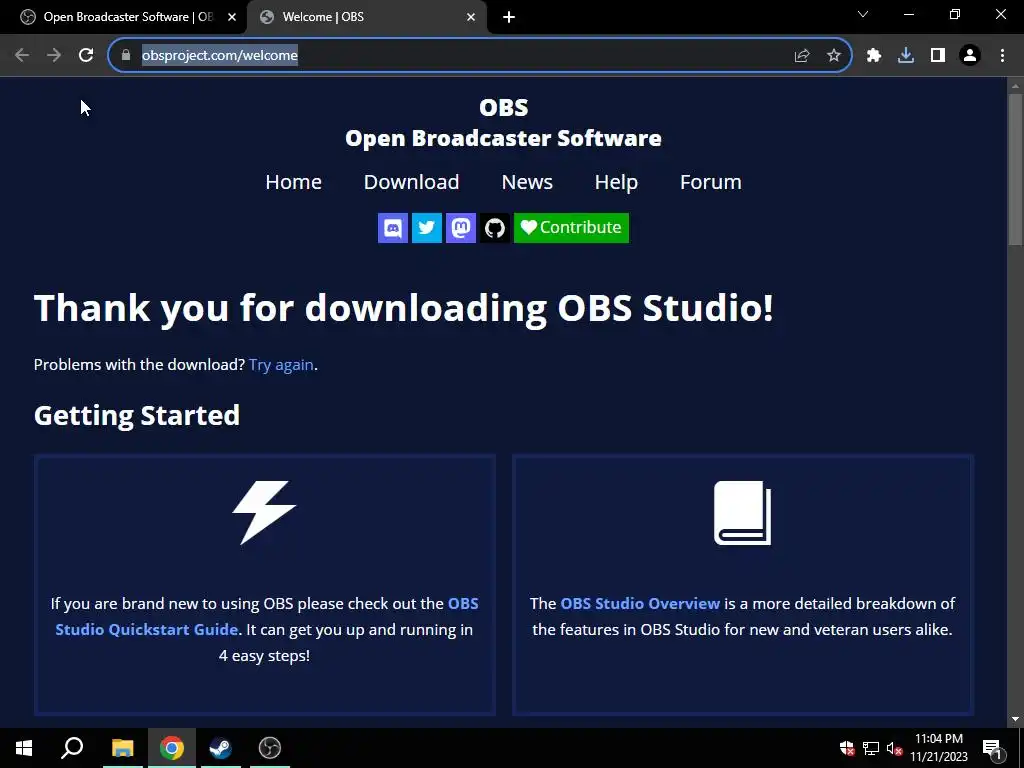1024x768 pixels.
Task: Close the Open Broadcaster Software tab
Action: tap(232, 17)
